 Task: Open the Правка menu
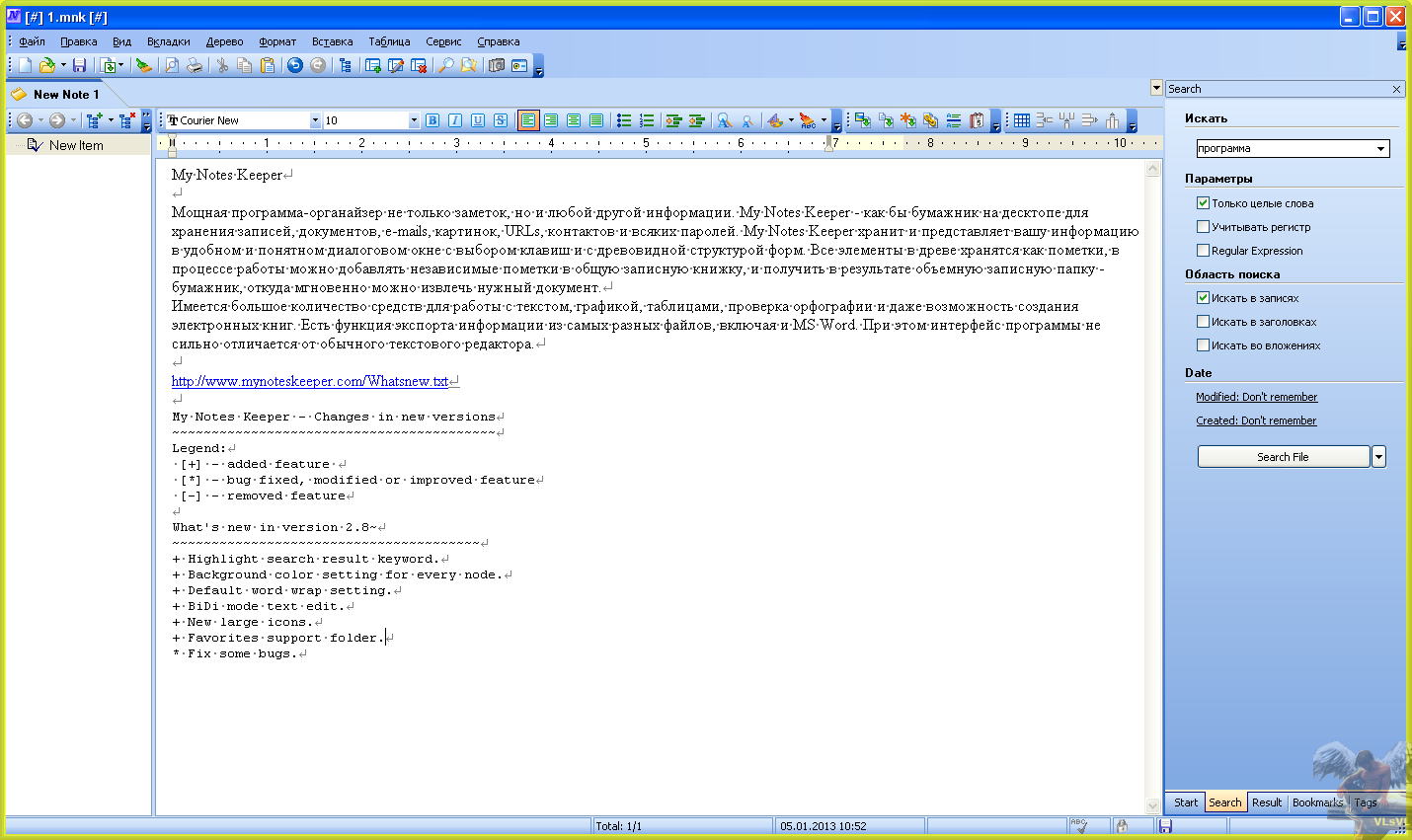pyautogui.click(x=78, y=41)
